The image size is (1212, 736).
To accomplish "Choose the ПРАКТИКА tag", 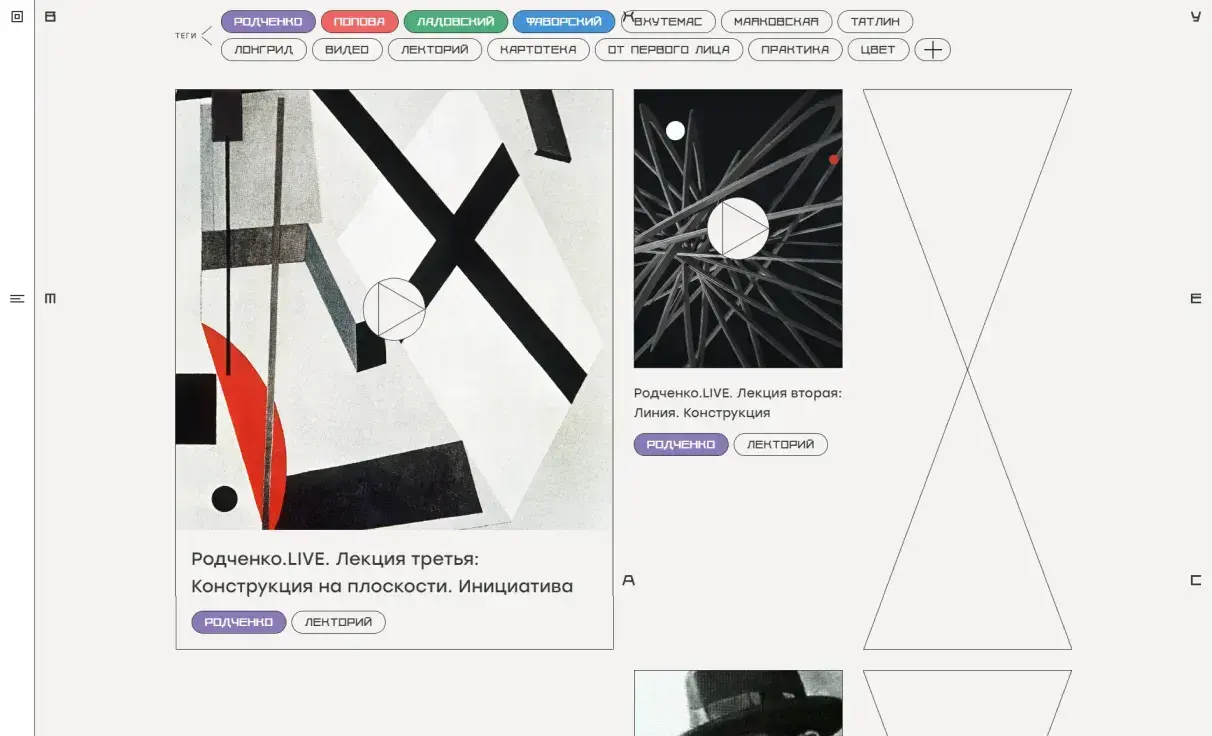I will (795, 49).
